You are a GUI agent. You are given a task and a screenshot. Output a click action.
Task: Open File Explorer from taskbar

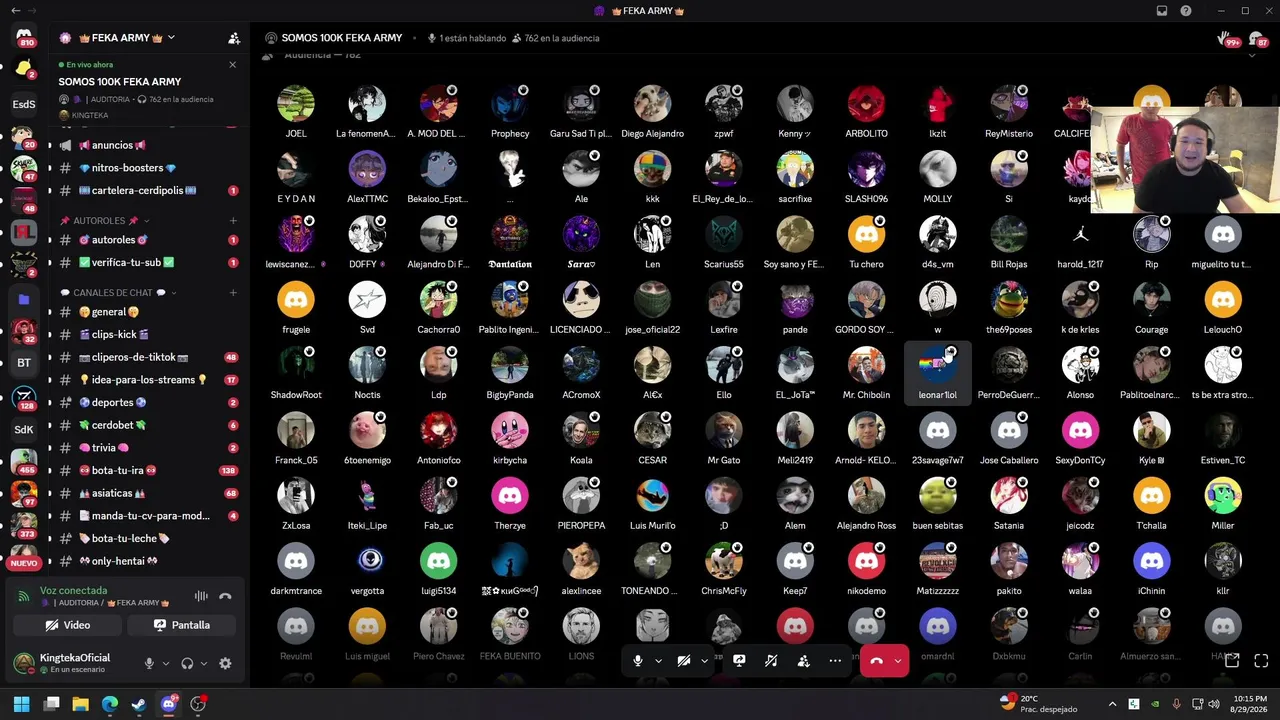pos(81,704)
